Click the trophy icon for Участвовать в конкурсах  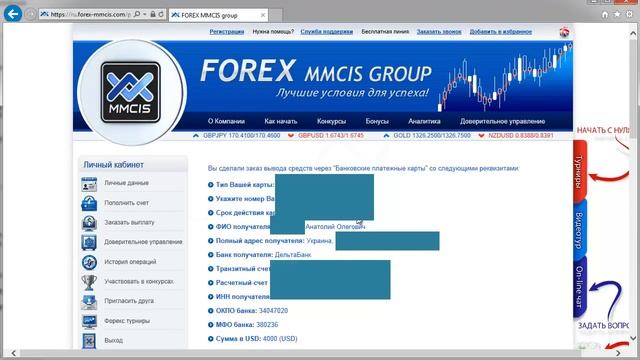89,282
